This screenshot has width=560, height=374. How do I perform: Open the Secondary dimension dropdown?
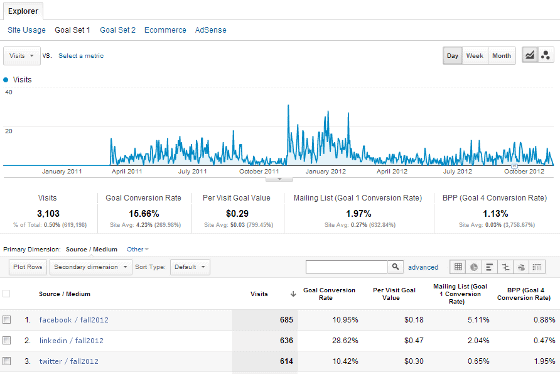[x=91, y=267]
